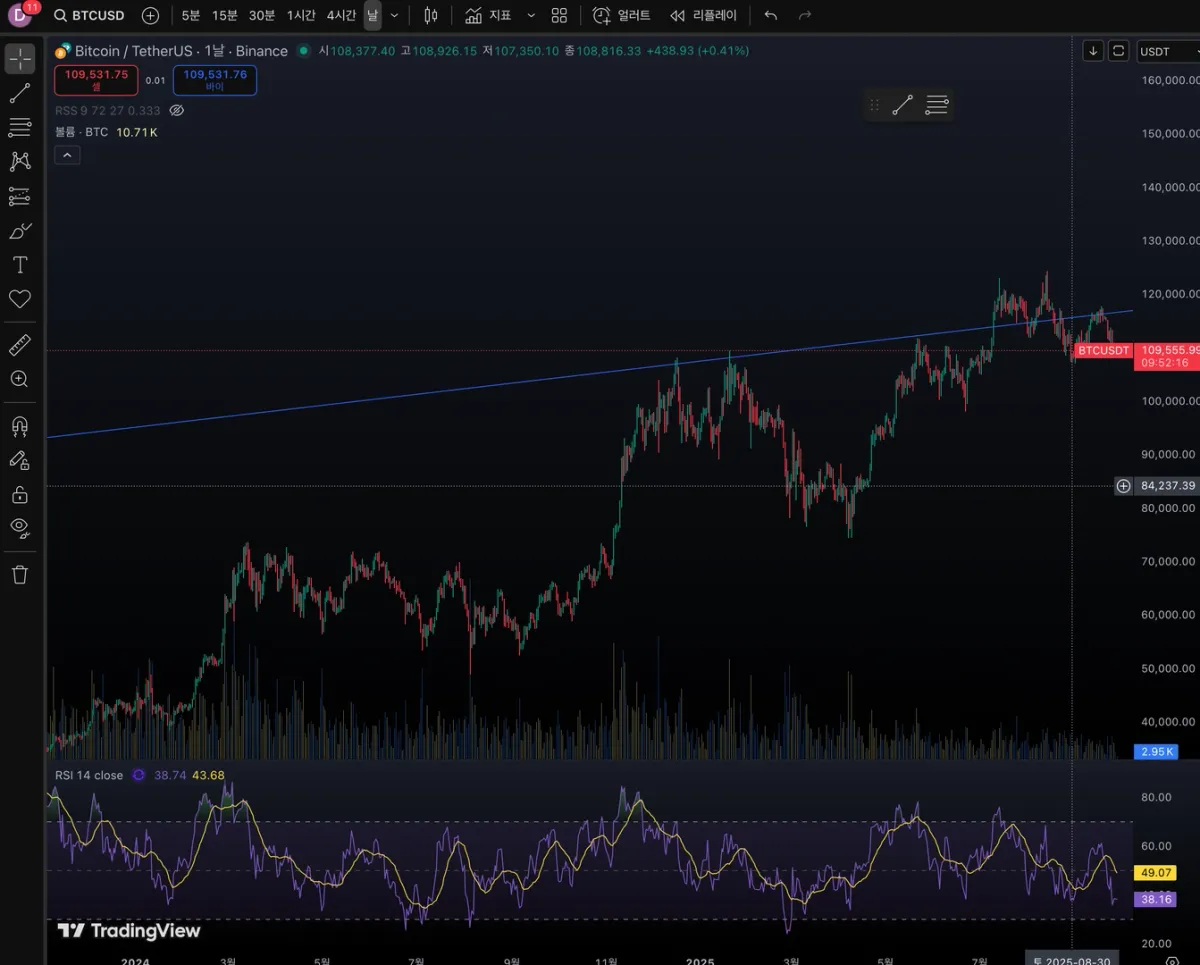The width and height of the screenshot is (1200, 965).
Task: Click the trash remove drawings icon
Action: [19, 575]
